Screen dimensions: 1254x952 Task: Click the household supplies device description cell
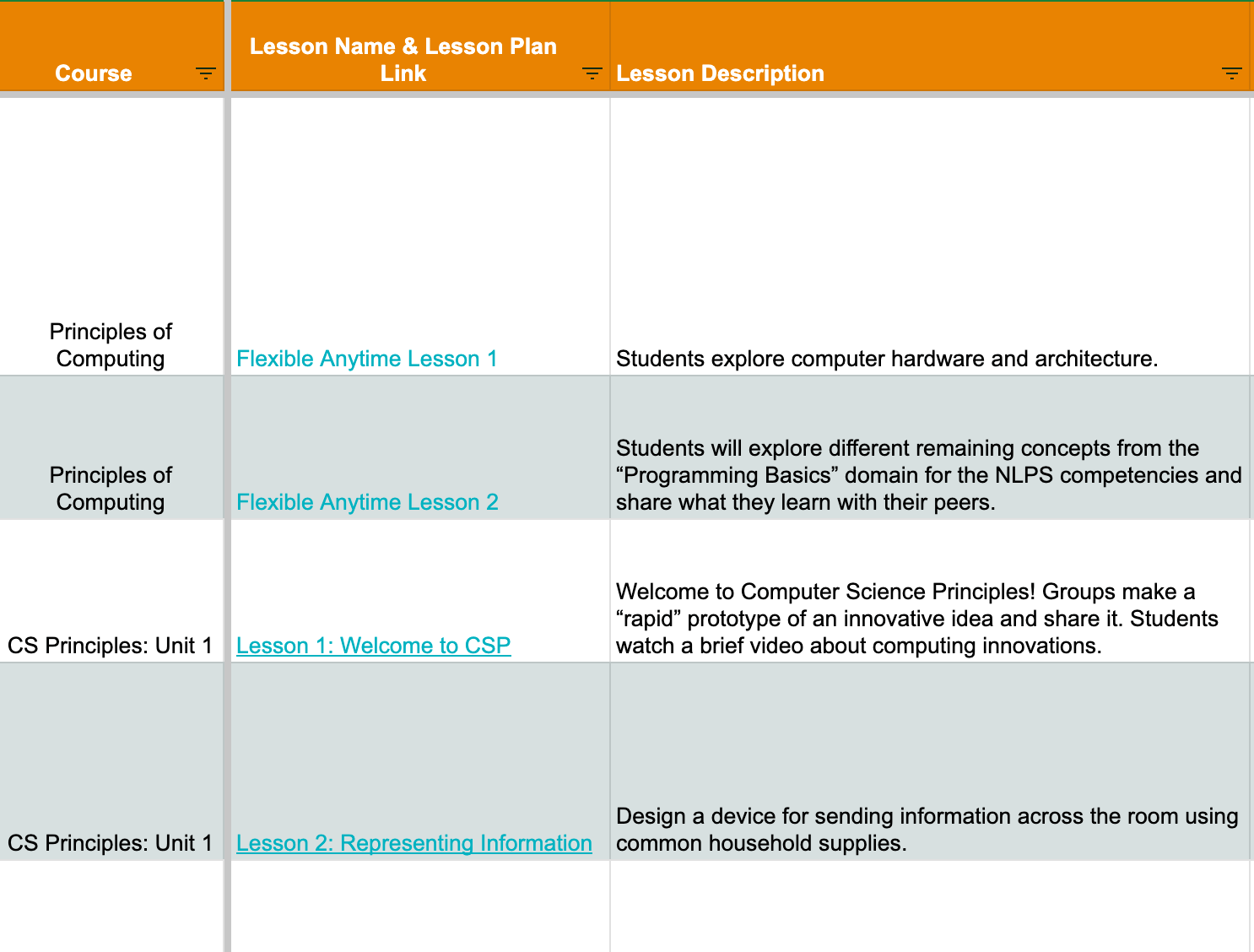point(927,830)
